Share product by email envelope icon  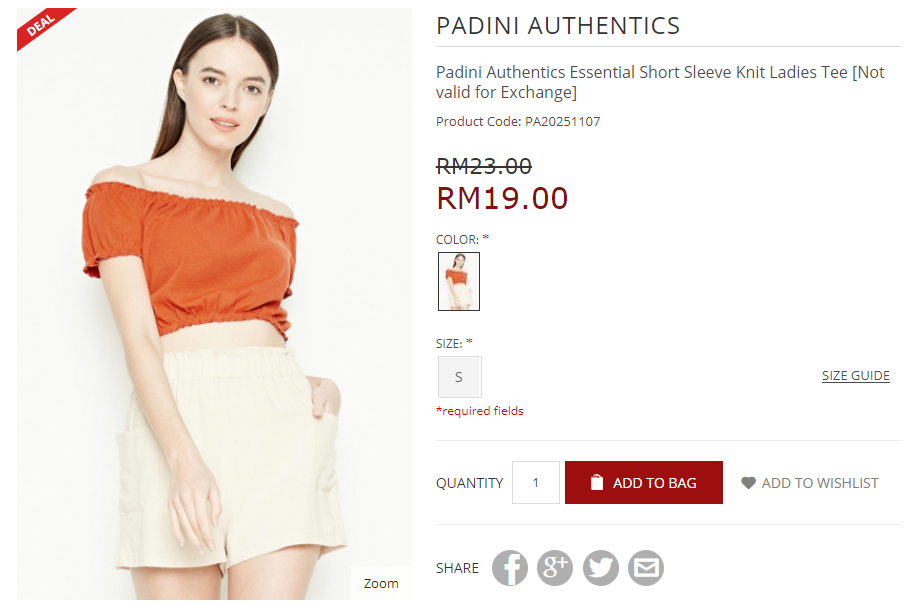click(646, 567)
